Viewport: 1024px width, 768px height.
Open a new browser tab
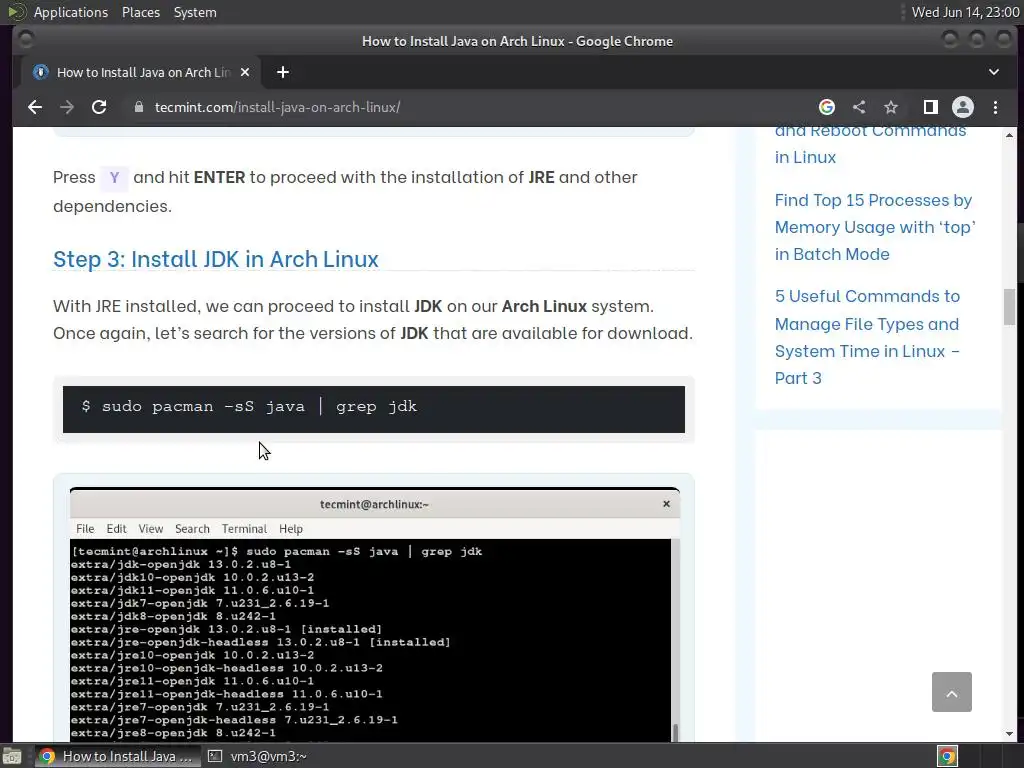click(283, 72)
